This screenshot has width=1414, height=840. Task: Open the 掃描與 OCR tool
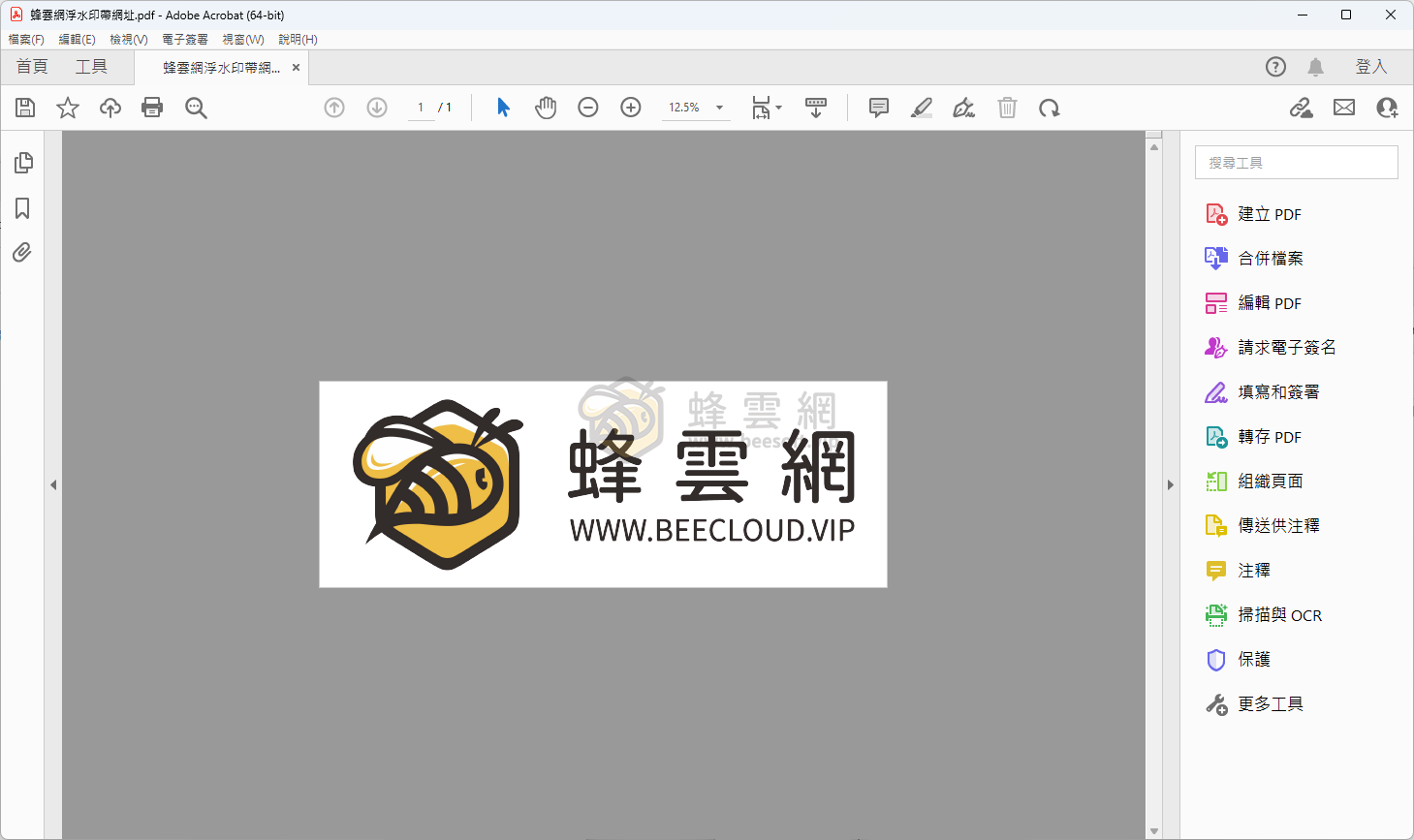pos(1264,615)
